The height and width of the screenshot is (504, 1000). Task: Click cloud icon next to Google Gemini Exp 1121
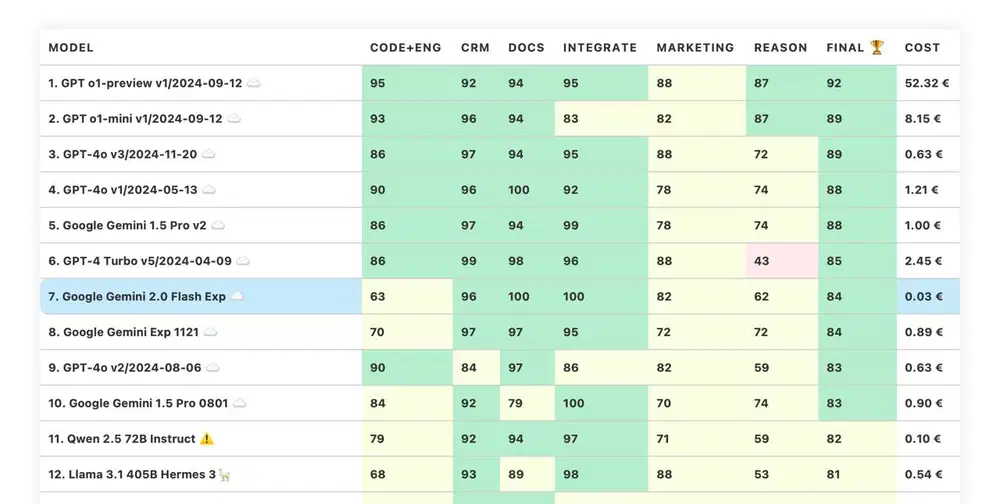click(x=210, y=332)
